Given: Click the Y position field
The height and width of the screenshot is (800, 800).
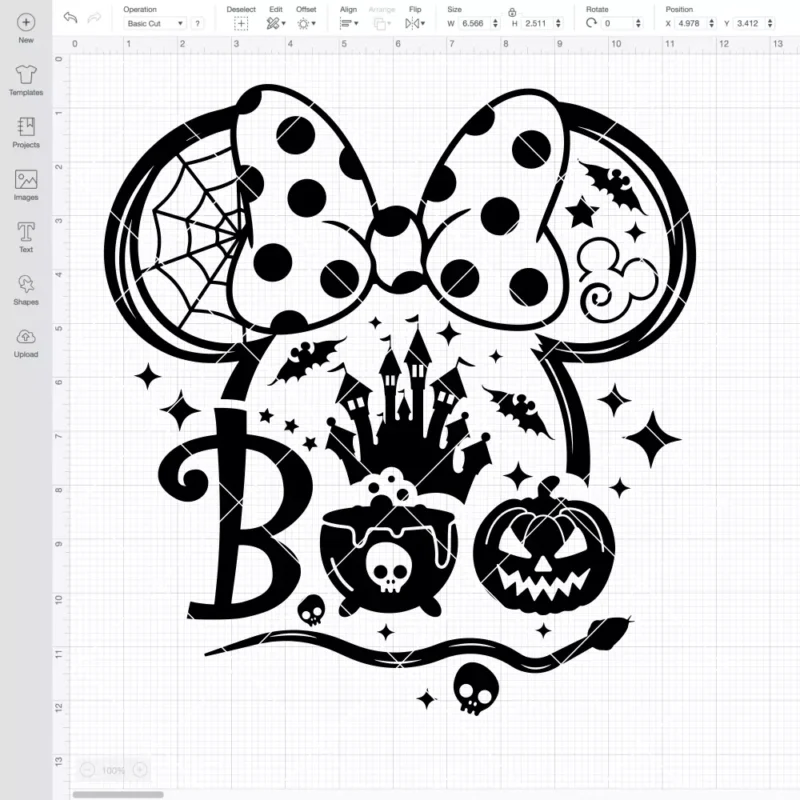Looking at the screenshot, I should [x=748, y=23].
